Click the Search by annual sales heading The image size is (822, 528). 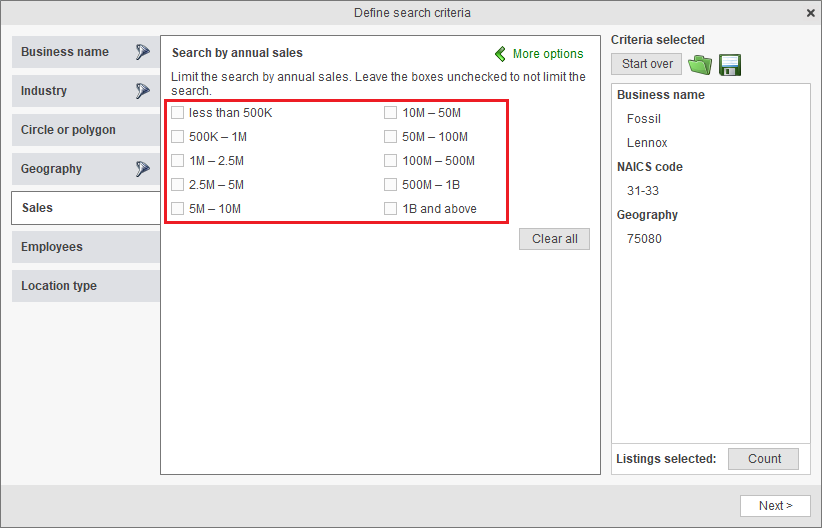237,53
